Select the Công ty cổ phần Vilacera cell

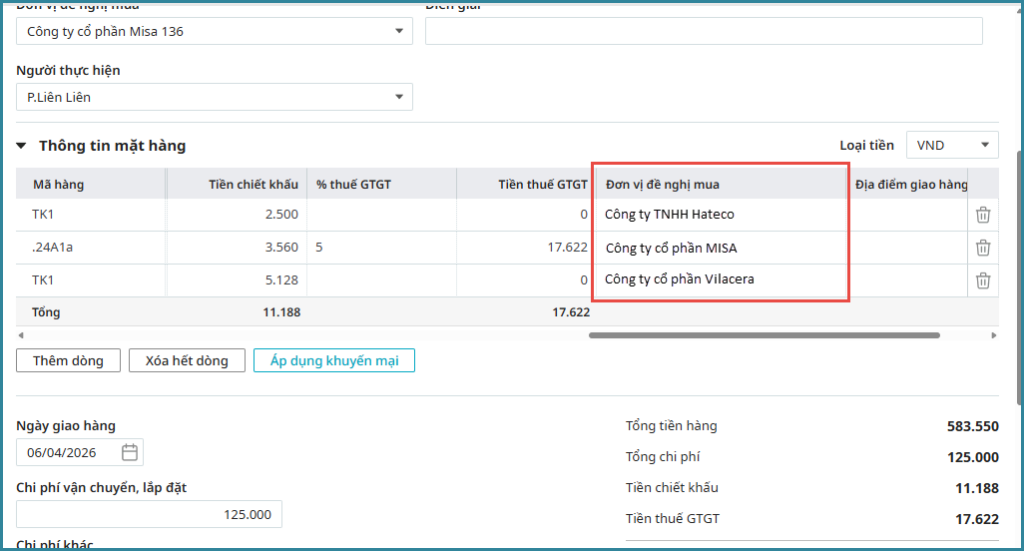coord(722,279)
